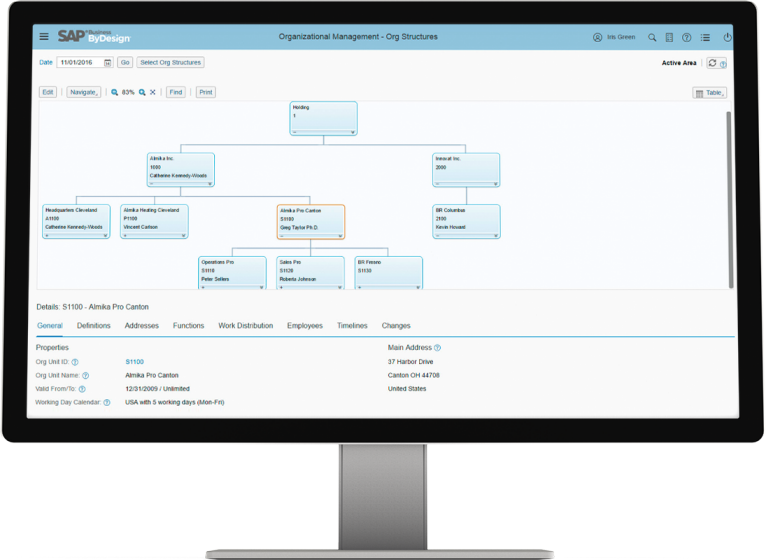Viewport: 766px width, 560px height.
Task: Click help icon beside Org Unit ID
Action: click(75, 361)
